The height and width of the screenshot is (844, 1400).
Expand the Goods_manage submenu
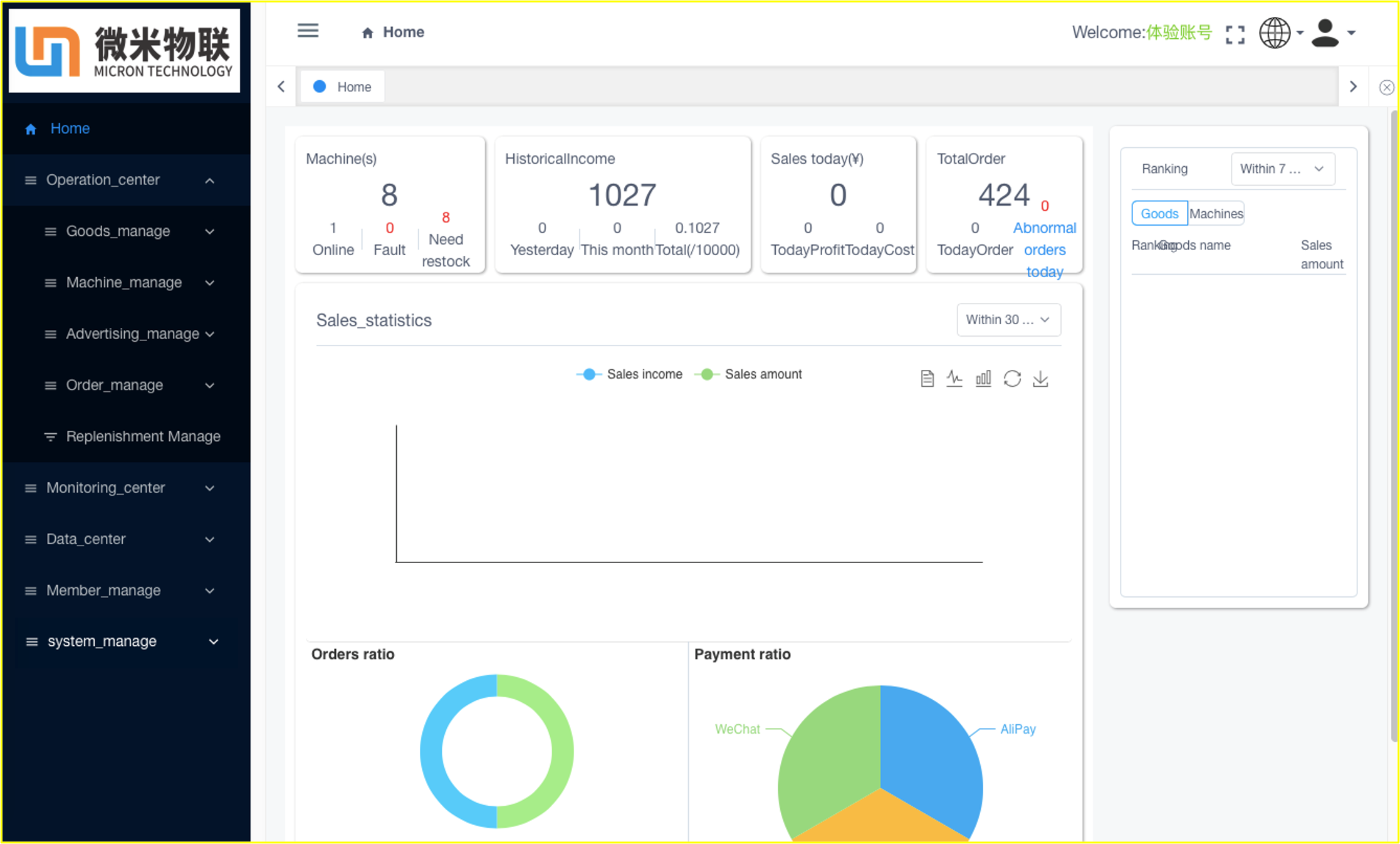point(210,232)
